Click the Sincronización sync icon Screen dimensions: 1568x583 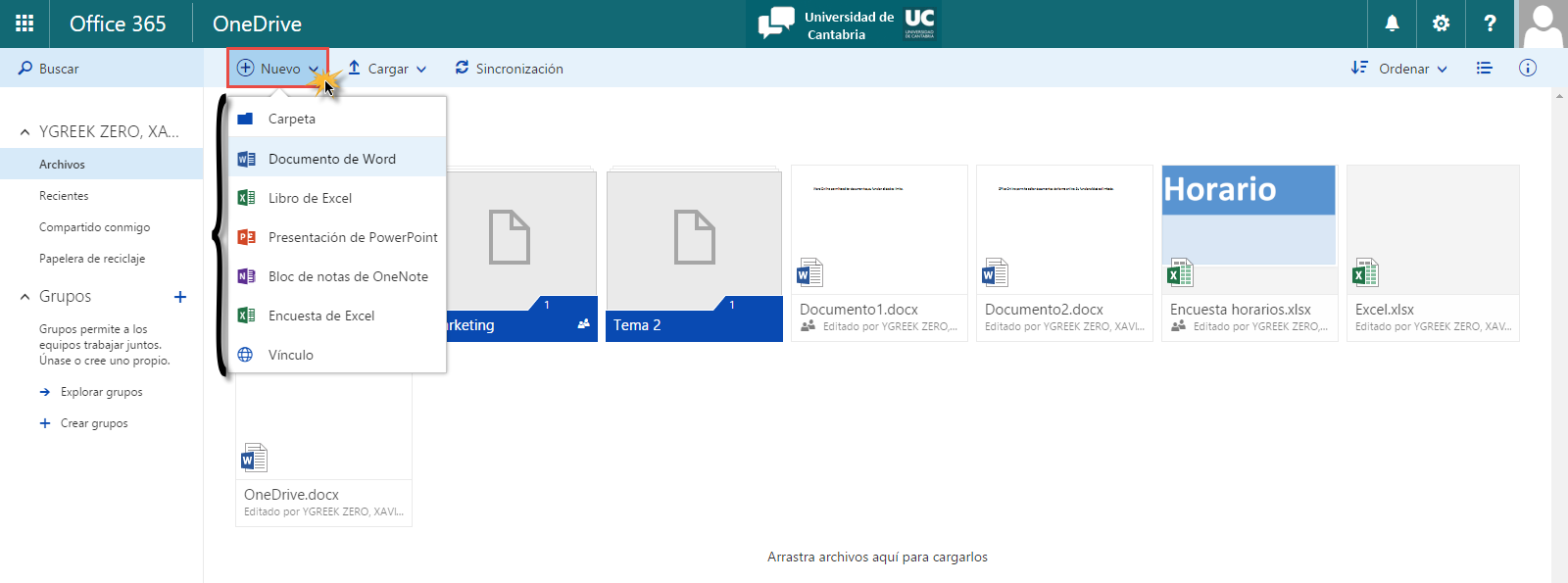pyautogui.click(x=462, y=68)
